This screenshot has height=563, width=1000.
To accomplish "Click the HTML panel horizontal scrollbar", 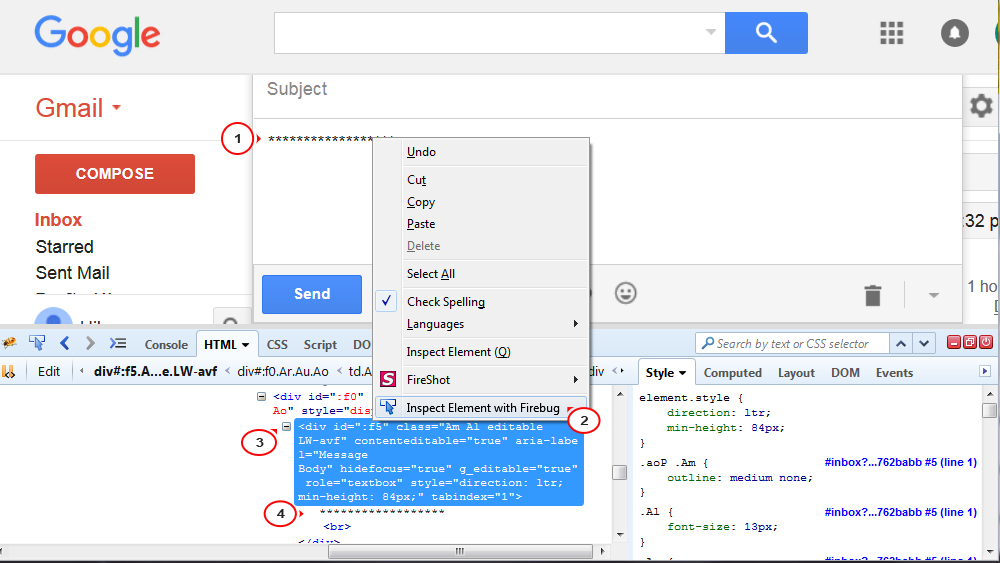I will pyautogui.click(x=460, y=551).
